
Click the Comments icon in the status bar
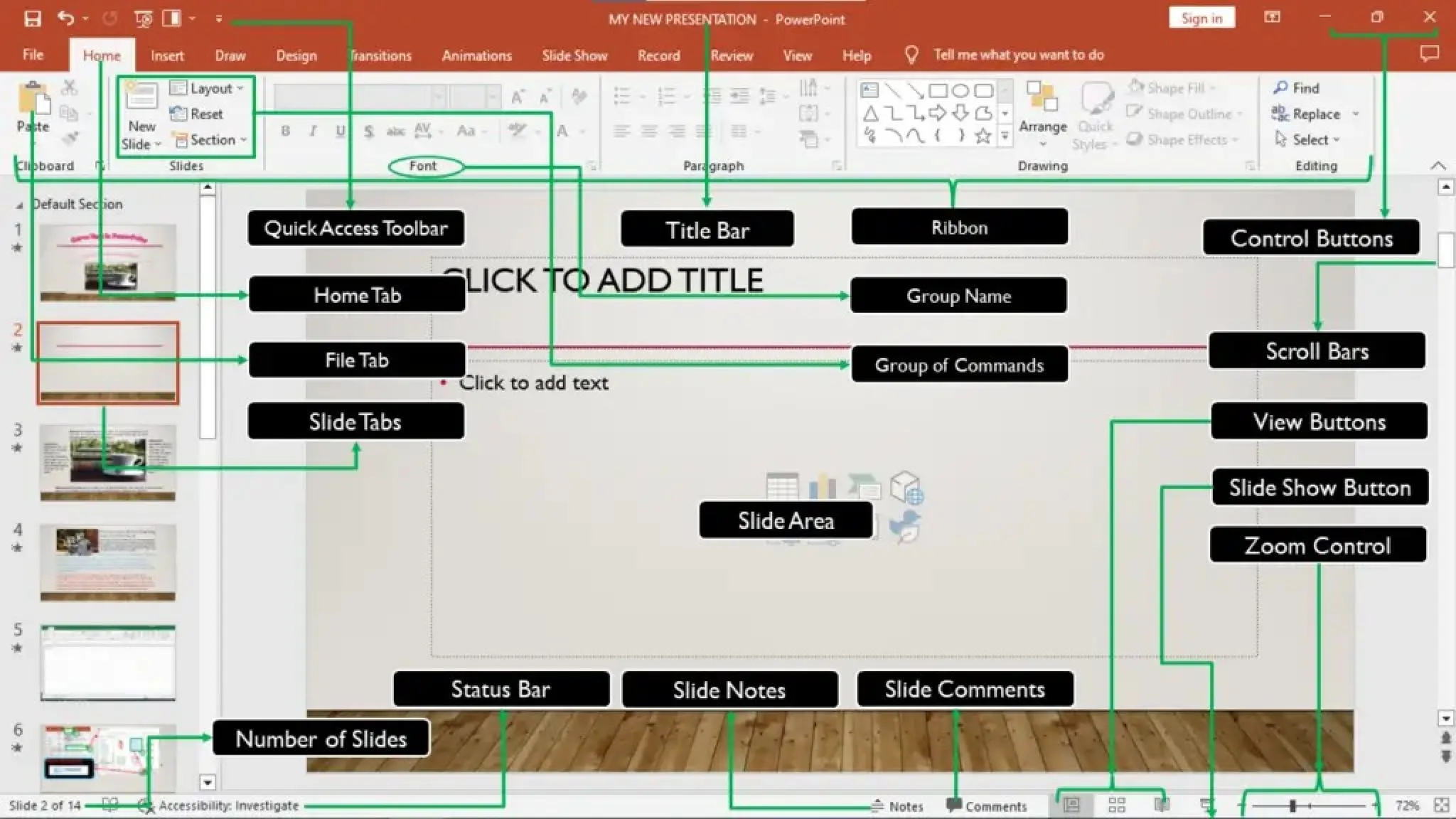click(953, 805)
